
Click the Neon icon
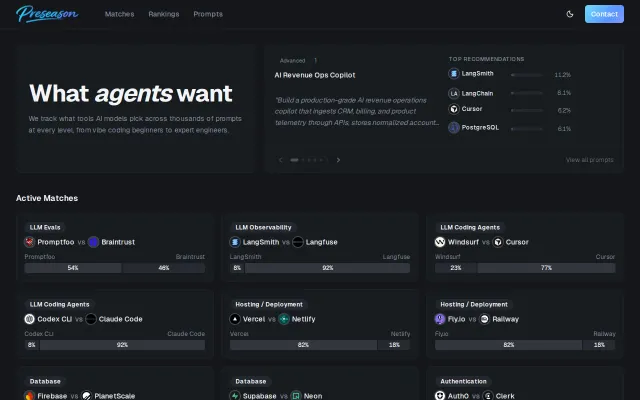coord(296,396)
